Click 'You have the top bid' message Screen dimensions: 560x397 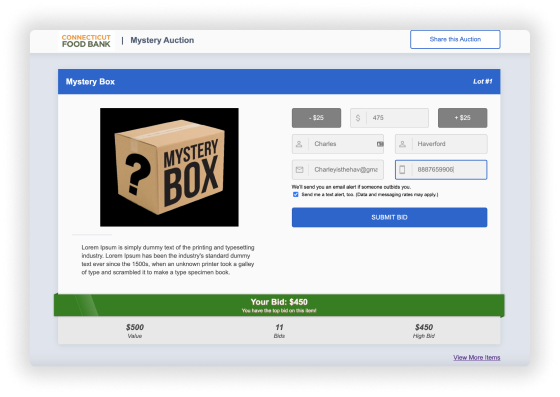pyautogui.click(x=279, y=311)
